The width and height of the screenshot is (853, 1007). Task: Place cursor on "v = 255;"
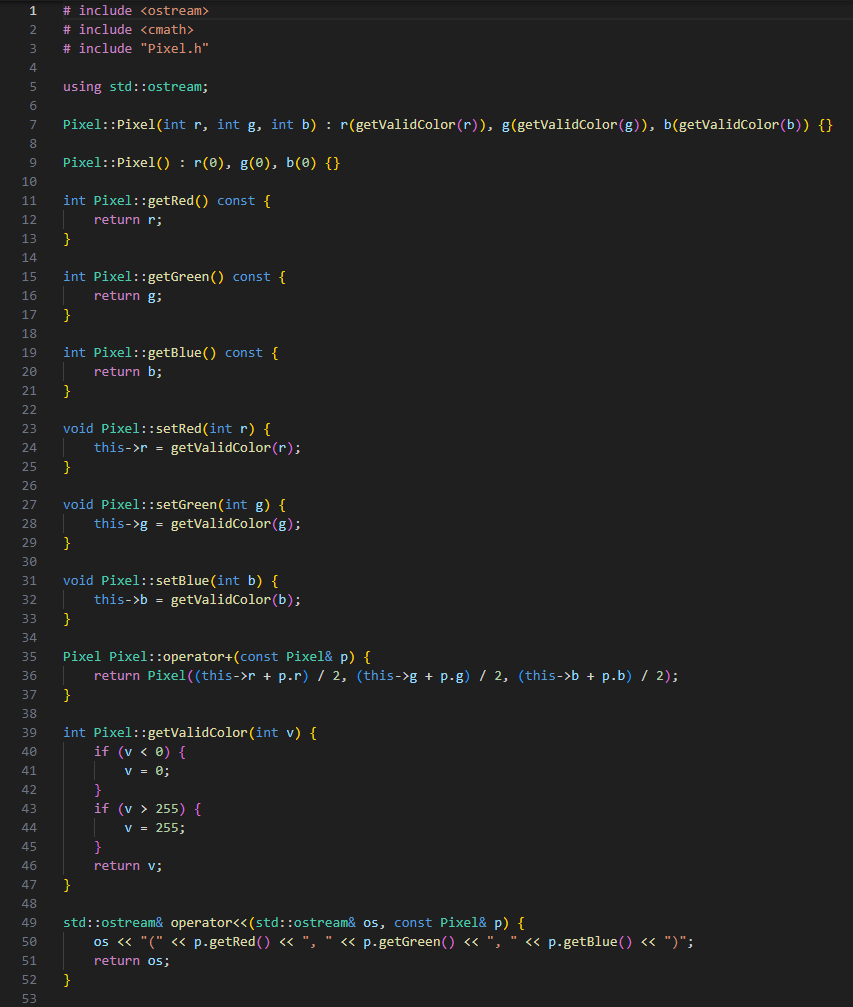point(155,828)
